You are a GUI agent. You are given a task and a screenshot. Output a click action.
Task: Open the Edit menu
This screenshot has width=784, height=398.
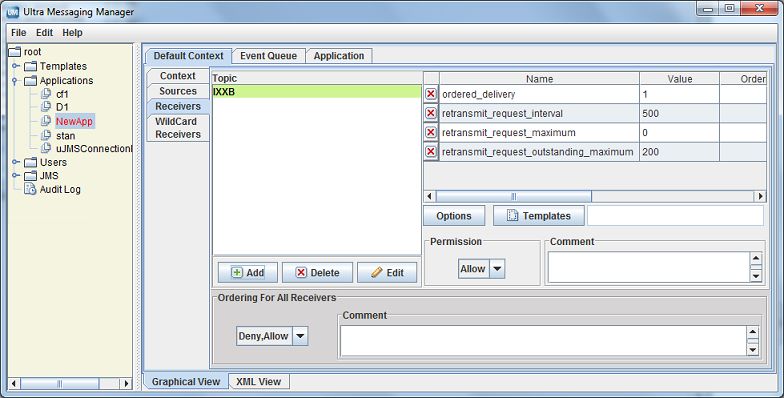[x=44, y=32]
